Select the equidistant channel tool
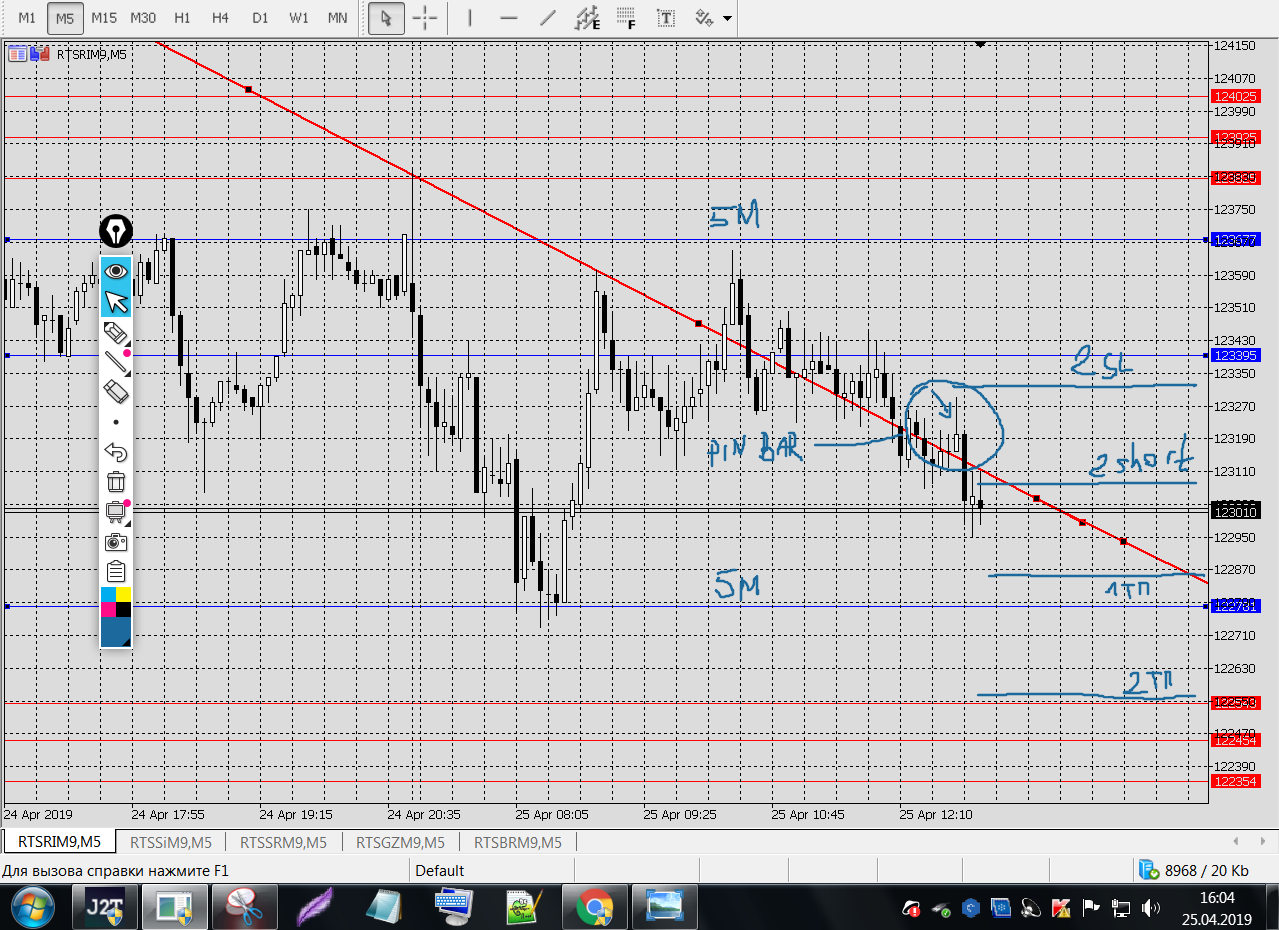Viewport: 1279px width, 930px height. pyautogui.click(x=587, y=18)
